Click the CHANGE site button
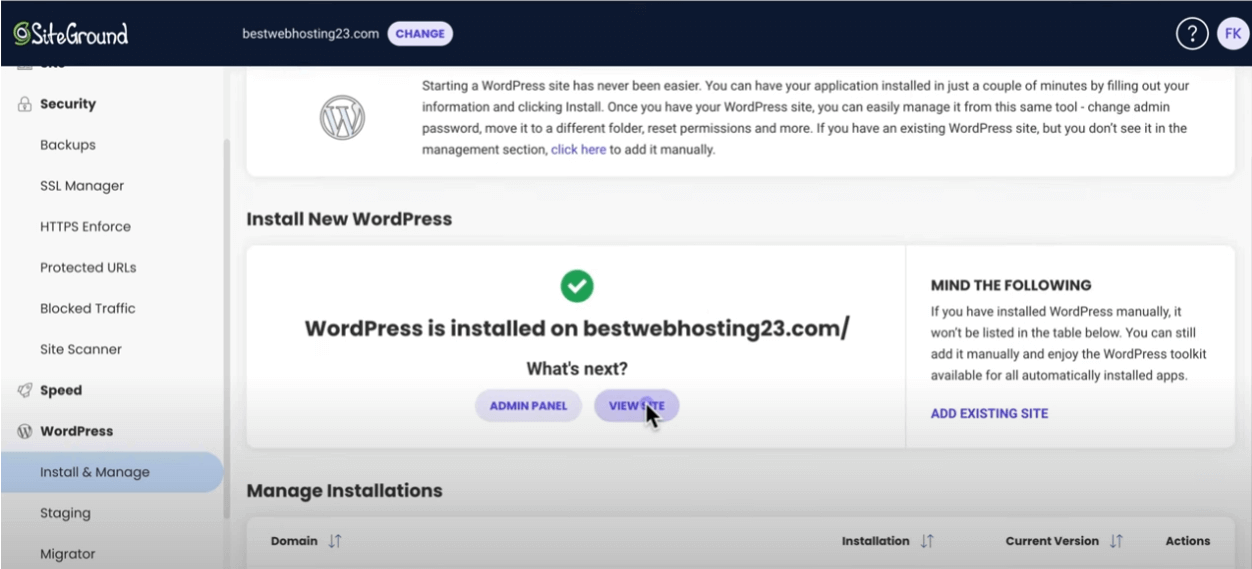1252x569 pixels. click(x=420, y=34)
